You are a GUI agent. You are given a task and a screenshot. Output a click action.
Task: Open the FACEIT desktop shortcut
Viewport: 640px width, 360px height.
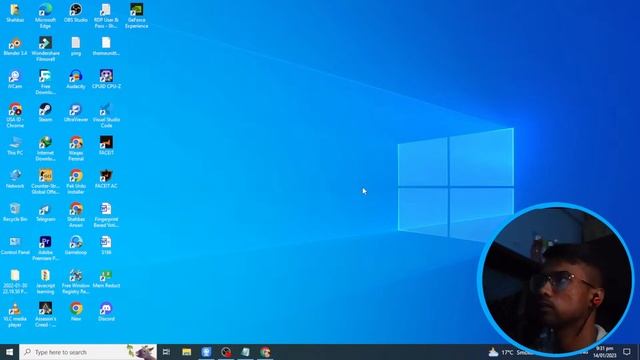point(106,146)
